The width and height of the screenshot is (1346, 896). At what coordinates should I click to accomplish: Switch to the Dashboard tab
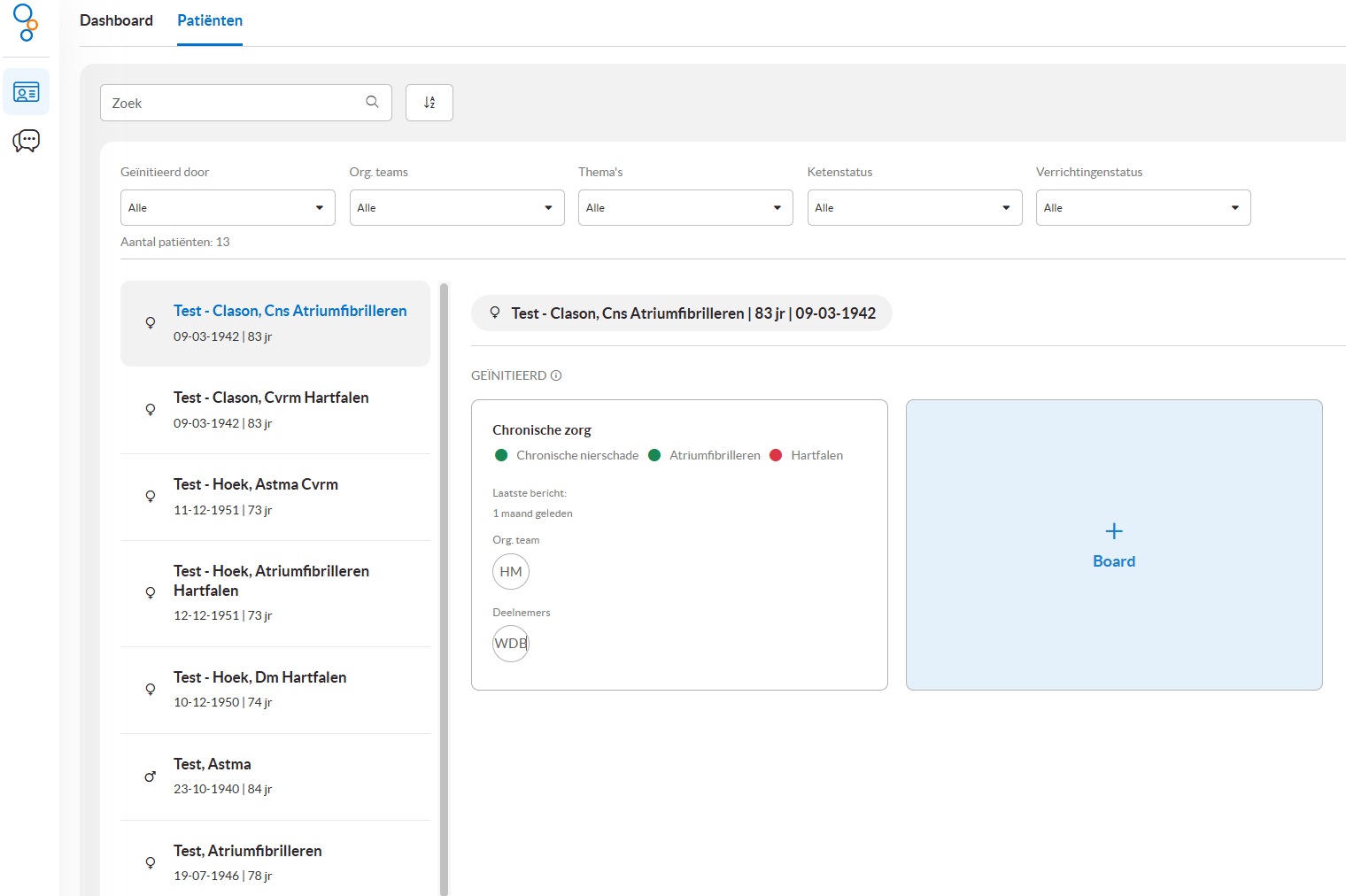tap(116, 20)
